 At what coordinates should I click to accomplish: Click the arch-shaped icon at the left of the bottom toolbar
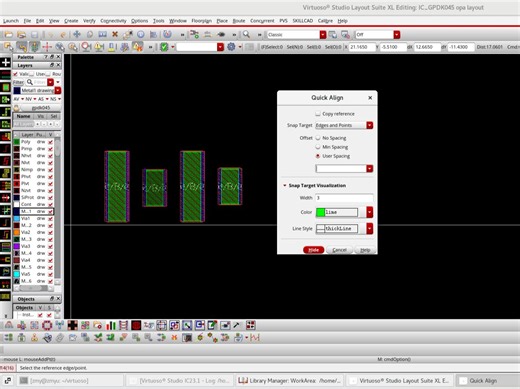point(9,325)
